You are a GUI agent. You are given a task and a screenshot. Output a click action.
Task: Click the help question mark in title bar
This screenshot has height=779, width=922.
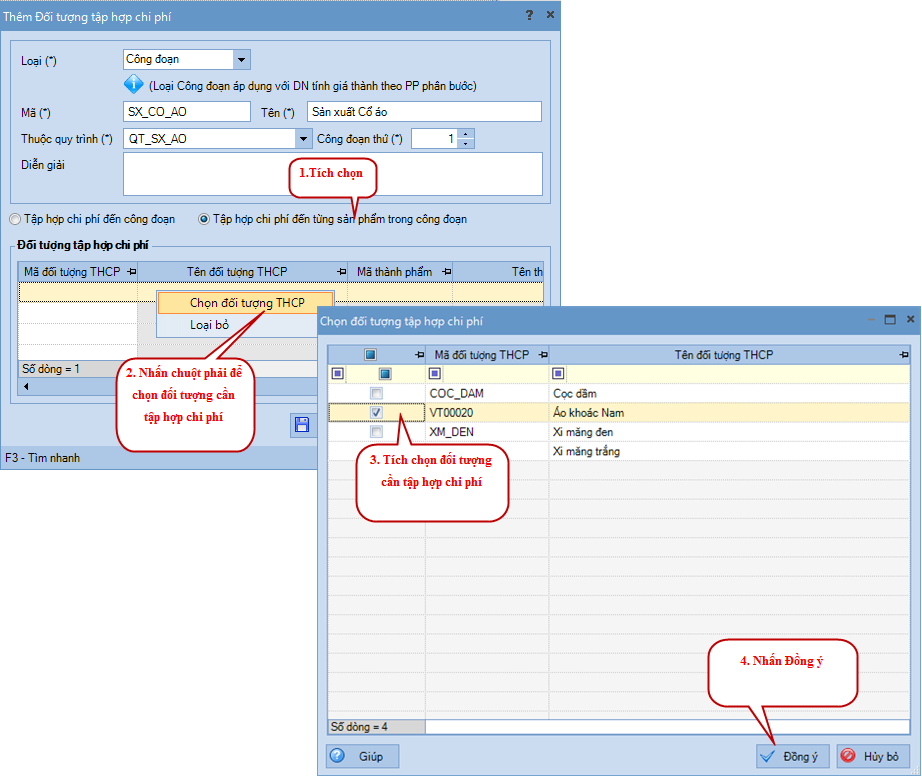click(x=529, y=15)
